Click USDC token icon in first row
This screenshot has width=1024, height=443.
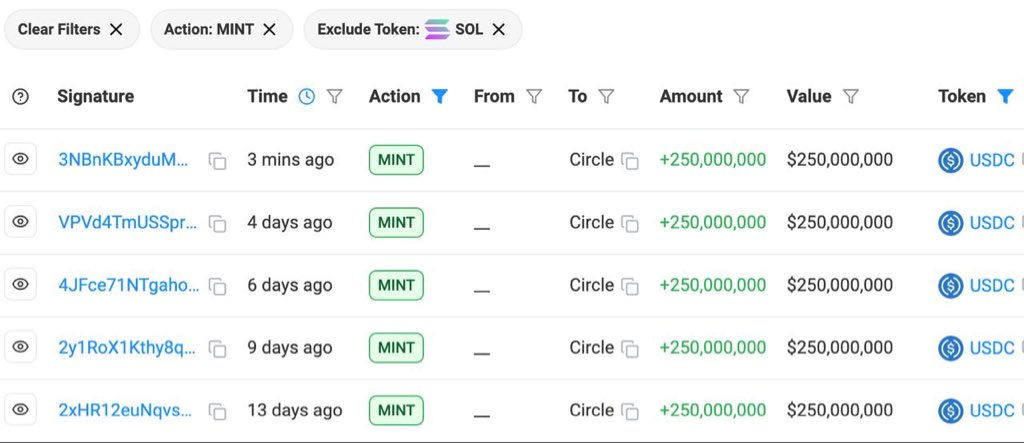tap(950, 160)
